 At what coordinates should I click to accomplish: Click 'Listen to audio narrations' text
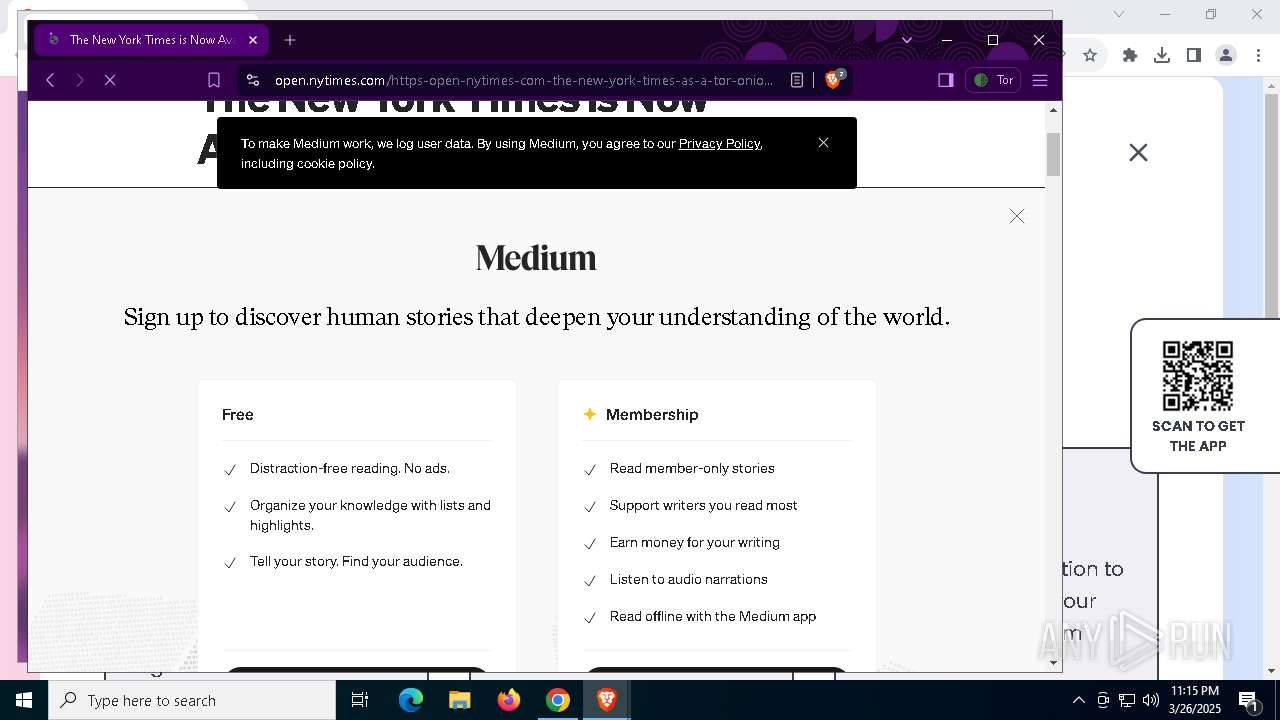tap(689, 579)
